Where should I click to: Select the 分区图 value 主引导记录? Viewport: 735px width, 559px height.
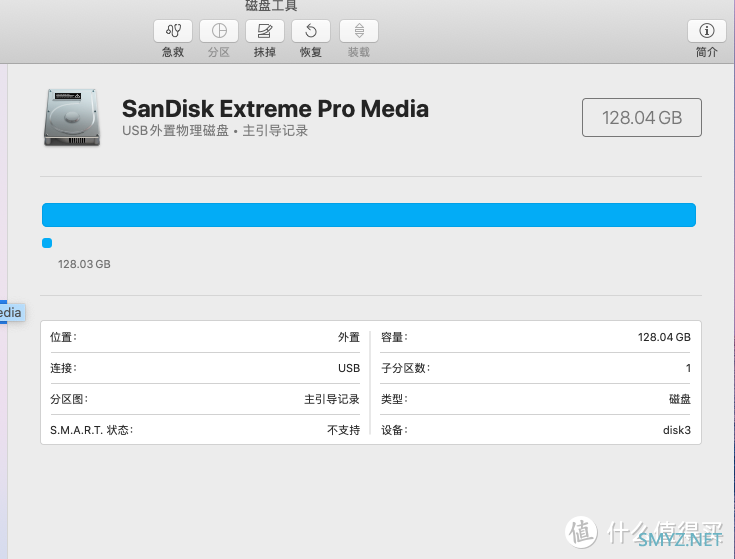[x=332, y=399]
